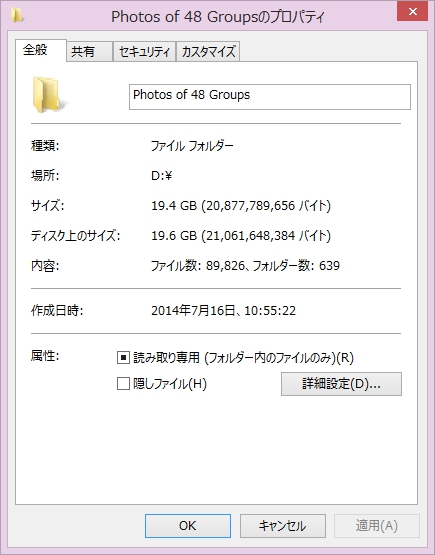The height and width of the screenshot is (555, 435).
Task: Click the キャンセル button
Action: pyautogui.click(x=282, y=526)
